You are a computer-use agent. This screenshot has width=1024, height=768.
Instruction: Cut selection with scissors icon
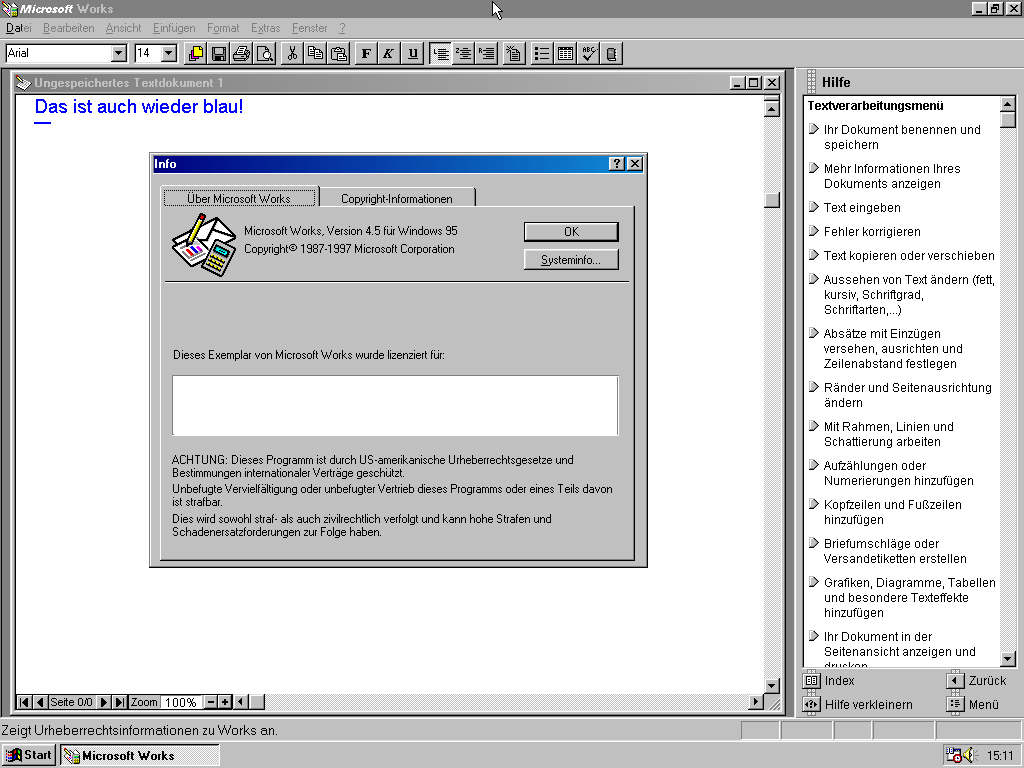292,54
